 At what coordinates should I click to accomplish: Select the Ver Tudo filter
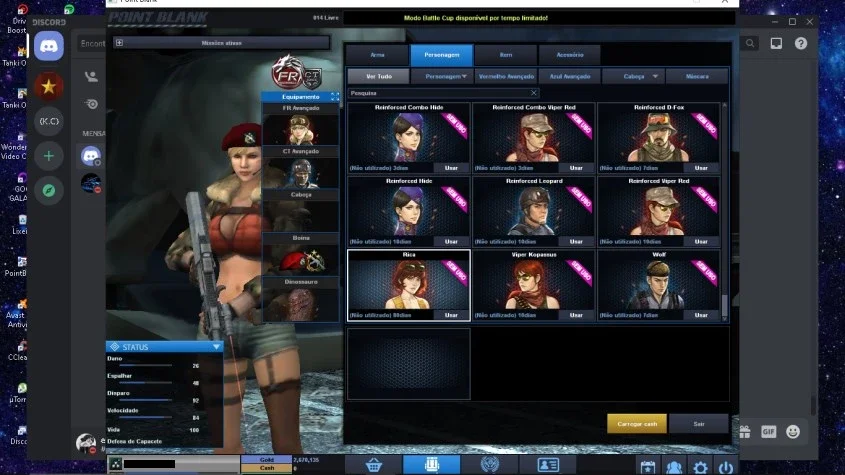pyautogui.click(x=379, y=77)
